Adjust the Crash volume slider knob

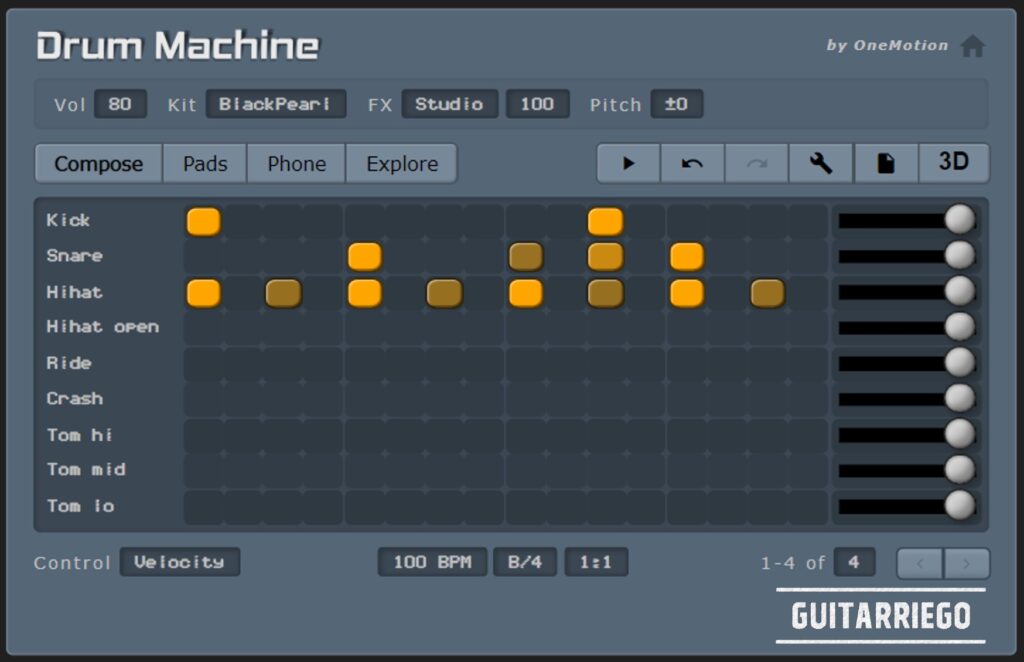point(959,398)
